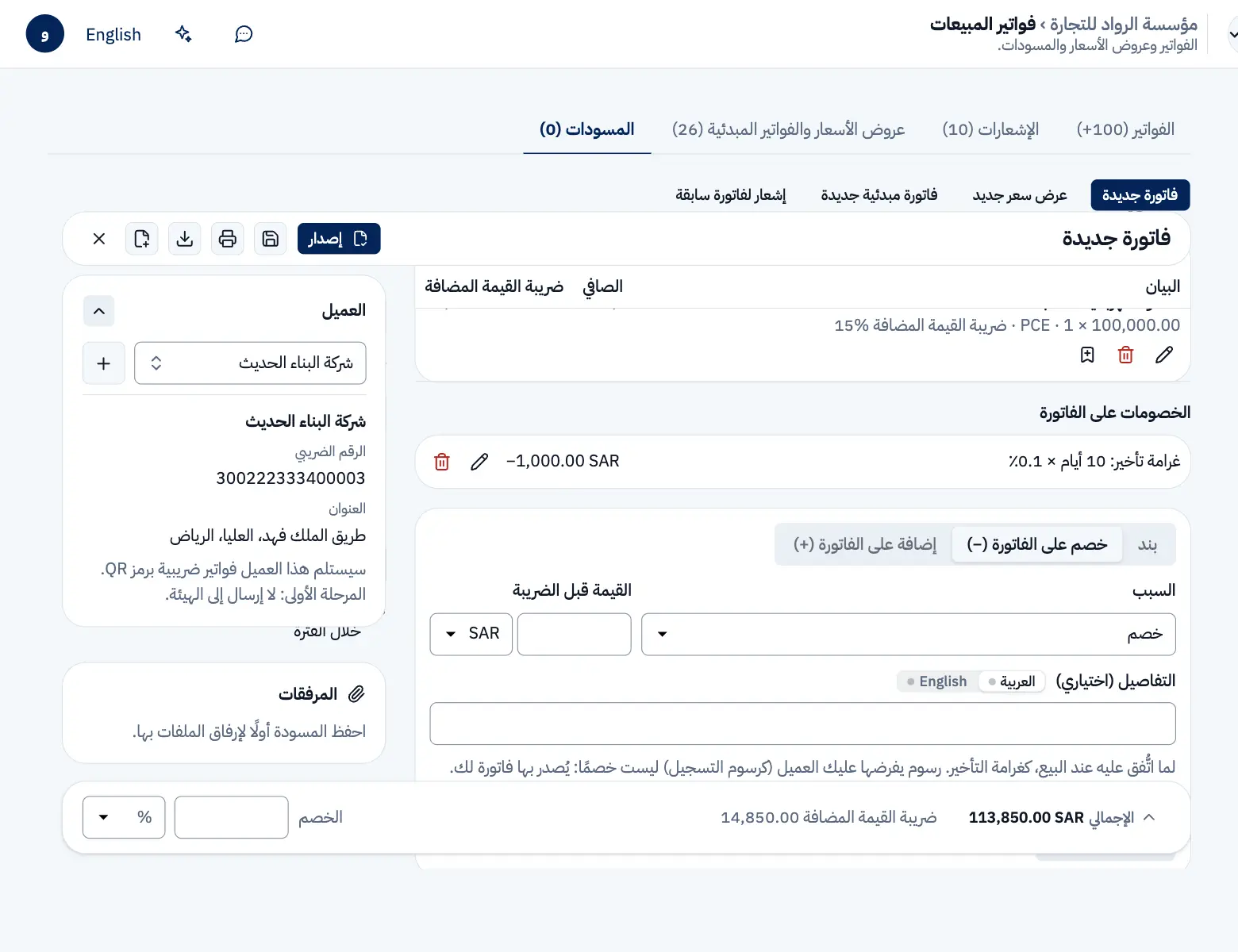Open the user avatar menu
This screenshot has height=952, width=1238.
(44, 34)
